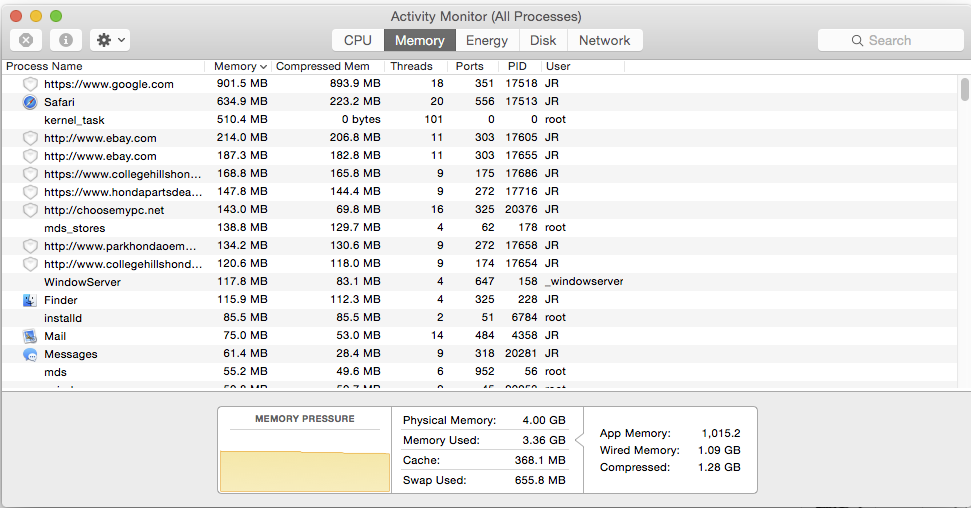Screen dimensions: 971x508
Task: Select the Memory tab
Action: tap(420, 40)
